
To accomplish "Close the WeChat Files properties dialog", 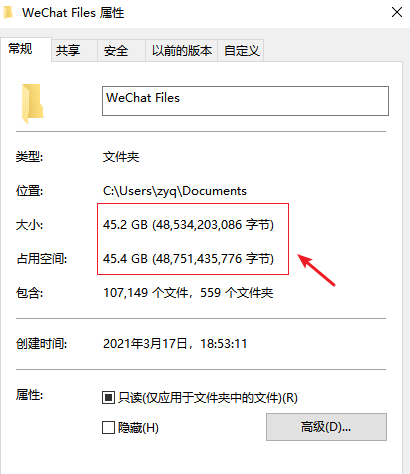I will pyautogui.click(x=397, y=13).
